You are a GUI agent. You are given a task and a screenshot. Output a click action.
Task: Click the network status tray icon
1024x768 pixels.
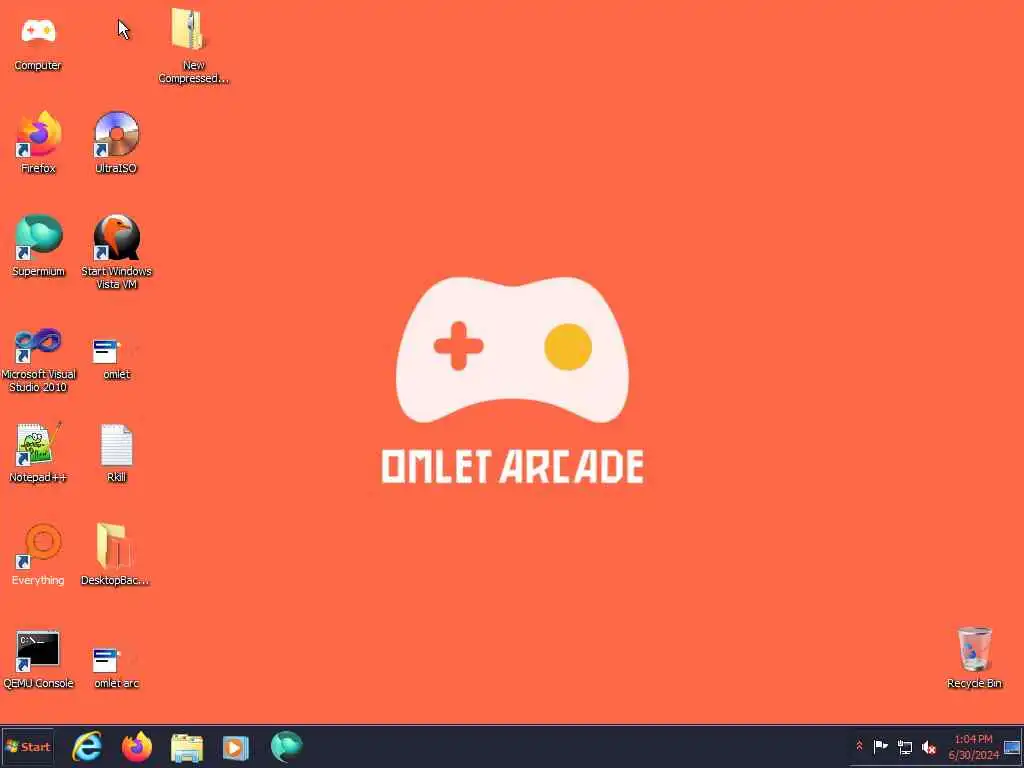(904, 747)
